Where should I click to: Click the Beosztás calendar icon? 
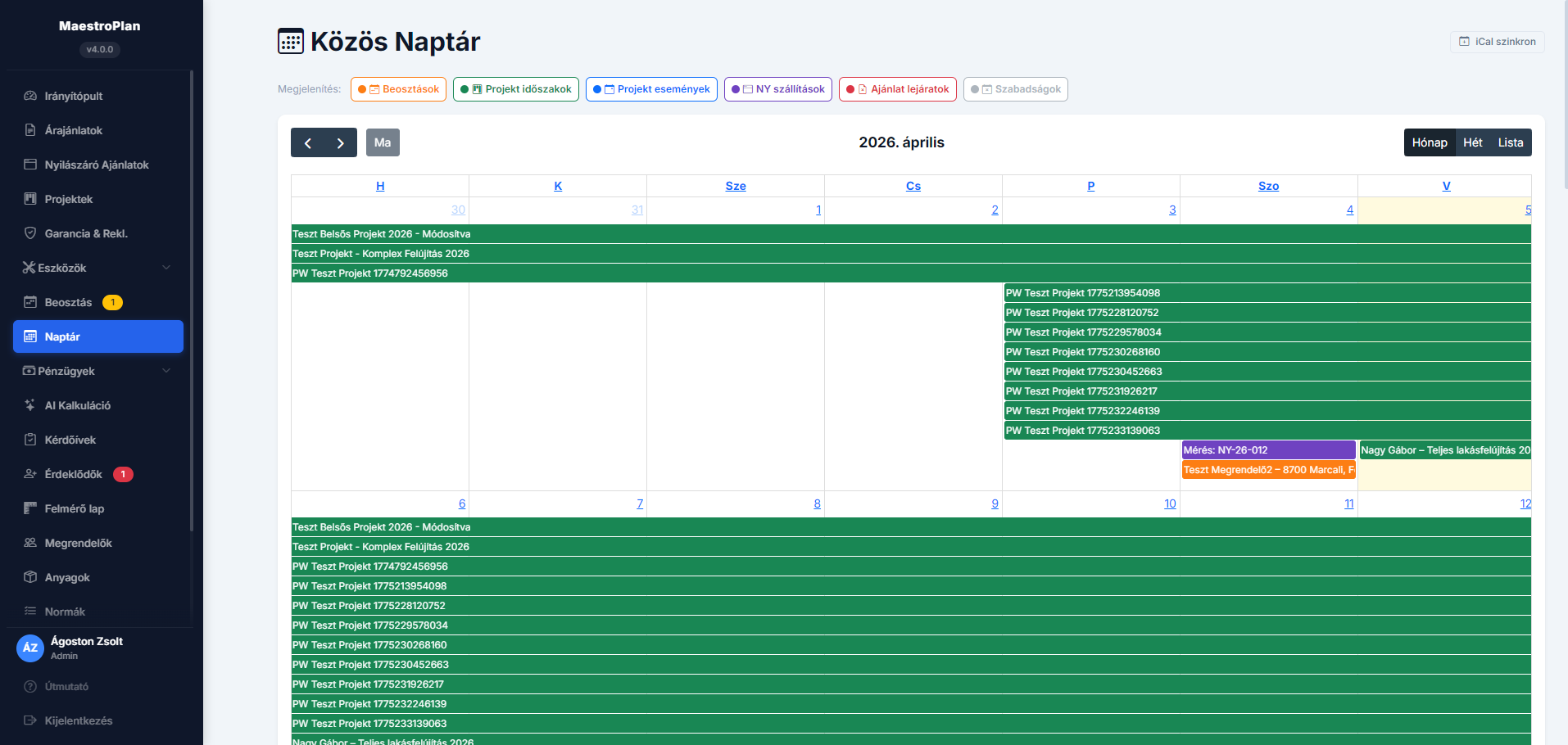coord(30,302)
